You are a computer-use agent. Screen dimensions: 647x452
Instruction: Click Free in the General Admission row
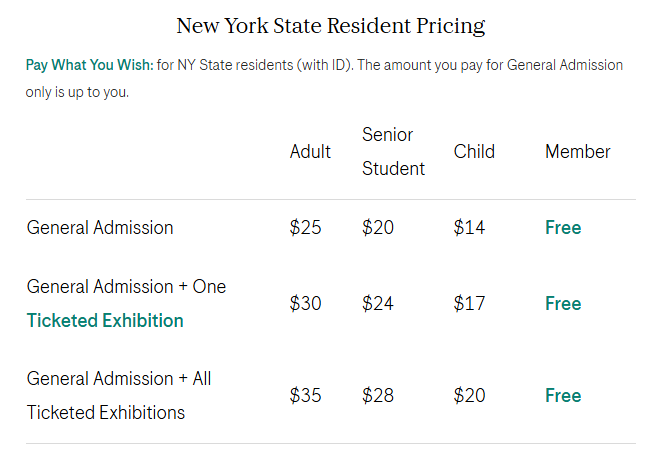(x=563, y=228)
